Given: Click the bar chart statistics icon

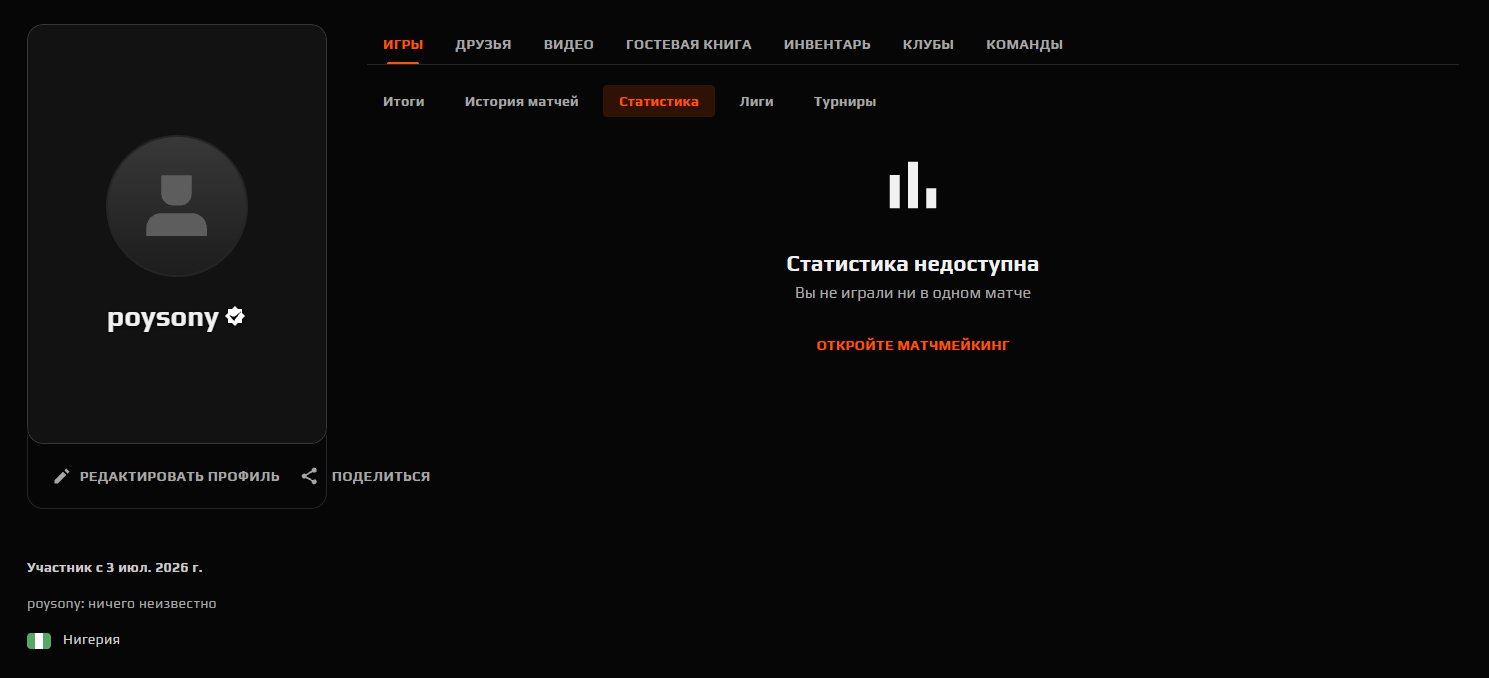Looking at the screenshot, I should point(912,185).
